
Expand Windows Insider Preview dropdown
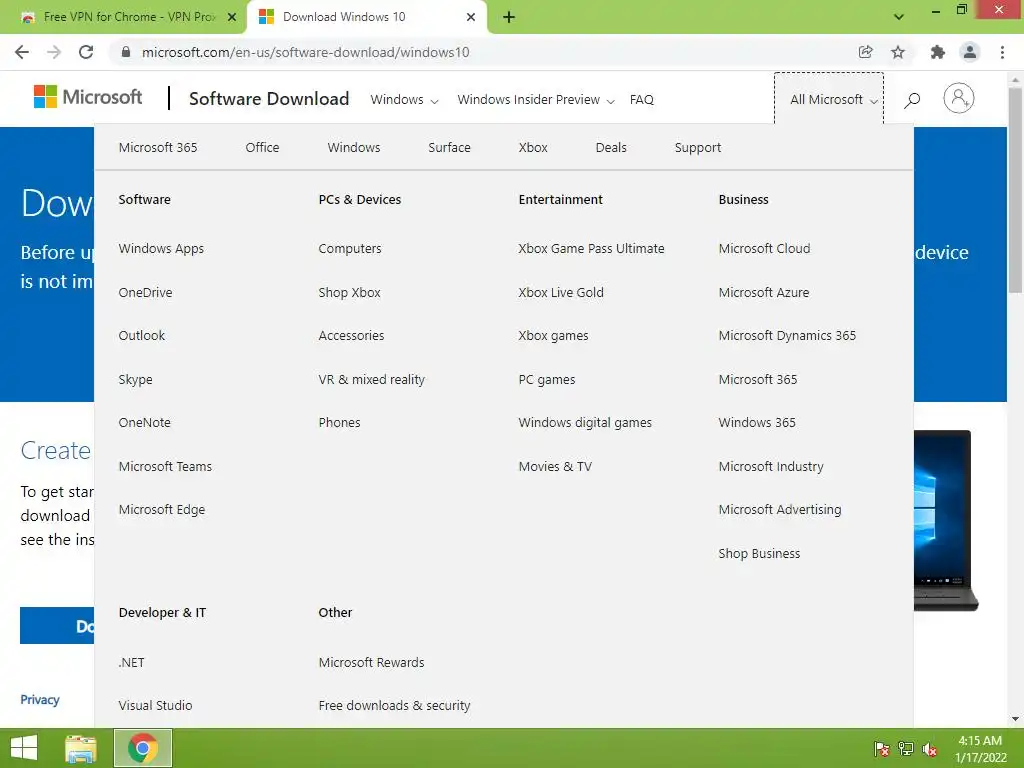tap(536, 100)
